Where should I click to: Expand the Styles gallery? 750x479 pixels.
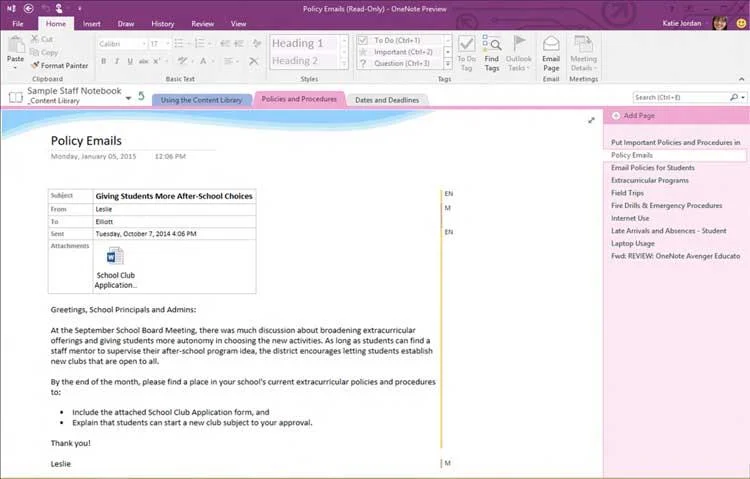point(344,64)
